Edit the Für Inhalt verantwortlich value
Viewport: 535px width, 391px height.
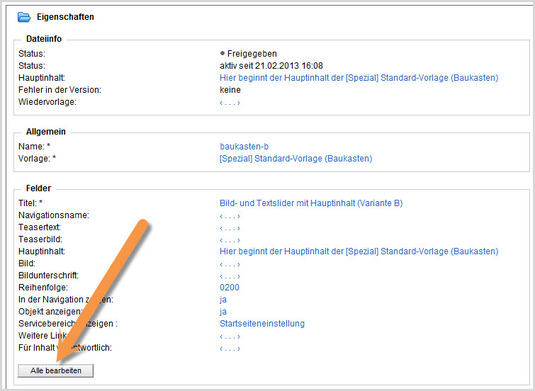(x=230, y=348)
